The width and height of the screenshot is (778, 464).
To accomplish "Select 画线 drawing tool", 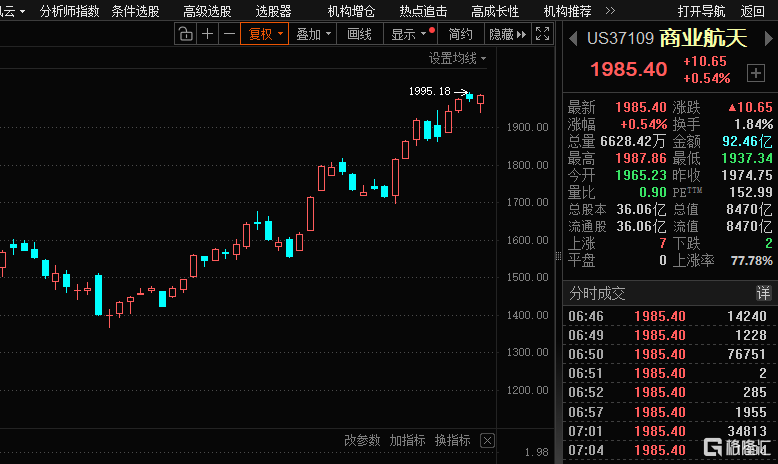I will (360, 34).
